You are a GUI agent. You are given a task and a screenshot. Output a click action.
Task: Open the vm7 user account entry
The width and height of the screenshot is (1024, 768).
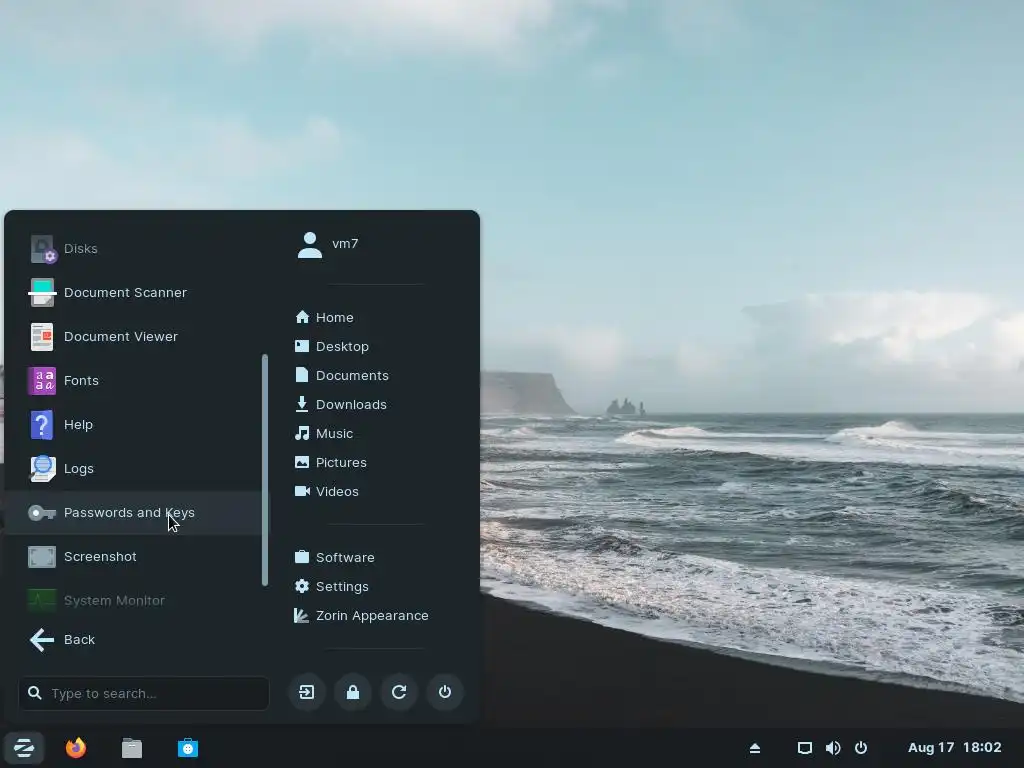pos(328,244)
